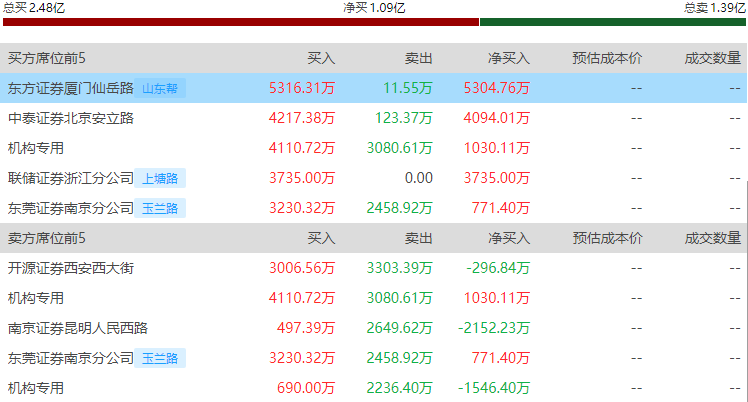Click 3080.61万 in the 卖方席位前5 section
This screenshot has height=402, width=748.
coord(399,298)
